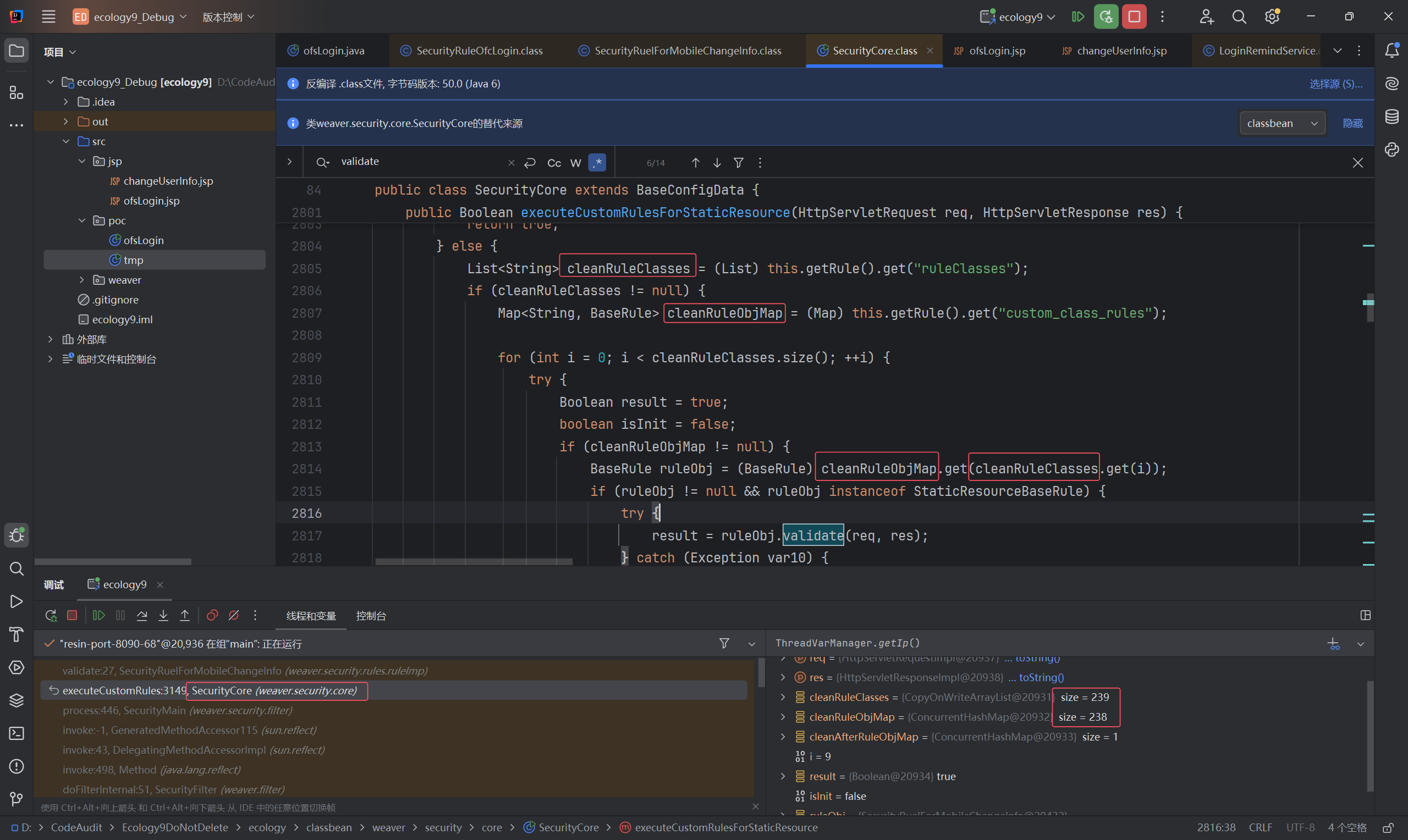Step into in the debugger toolbar
Viewport: 1408px width, 840px height.
pos(163,615)
